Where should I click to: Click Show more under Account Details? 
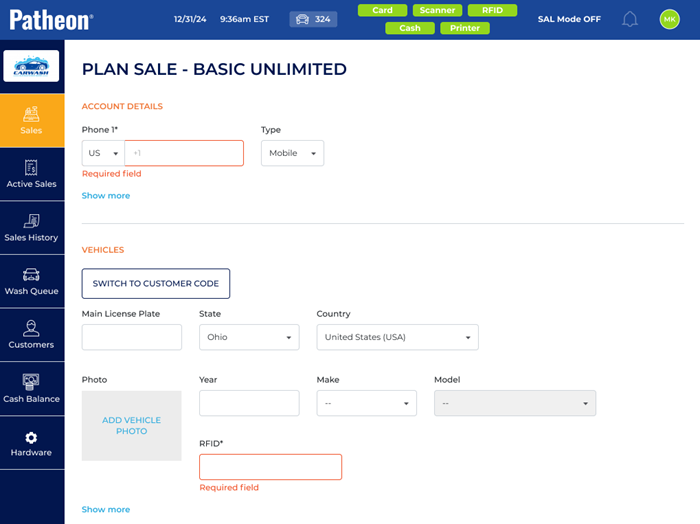tap(106, 196)
